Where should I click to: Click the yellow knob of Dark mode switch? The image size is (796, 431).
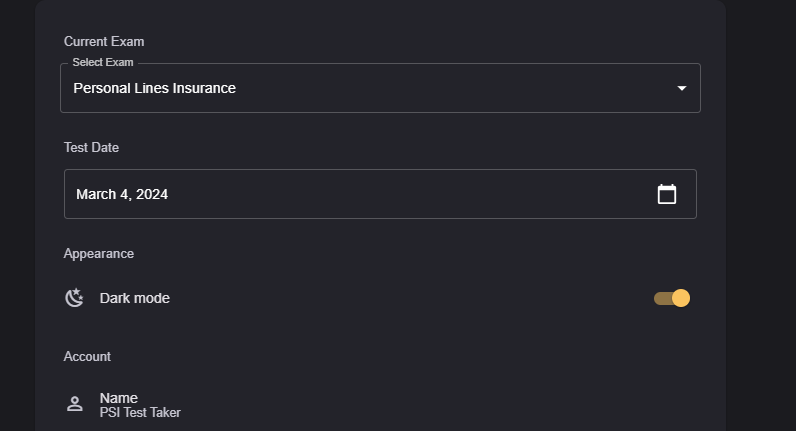point(681,298)
